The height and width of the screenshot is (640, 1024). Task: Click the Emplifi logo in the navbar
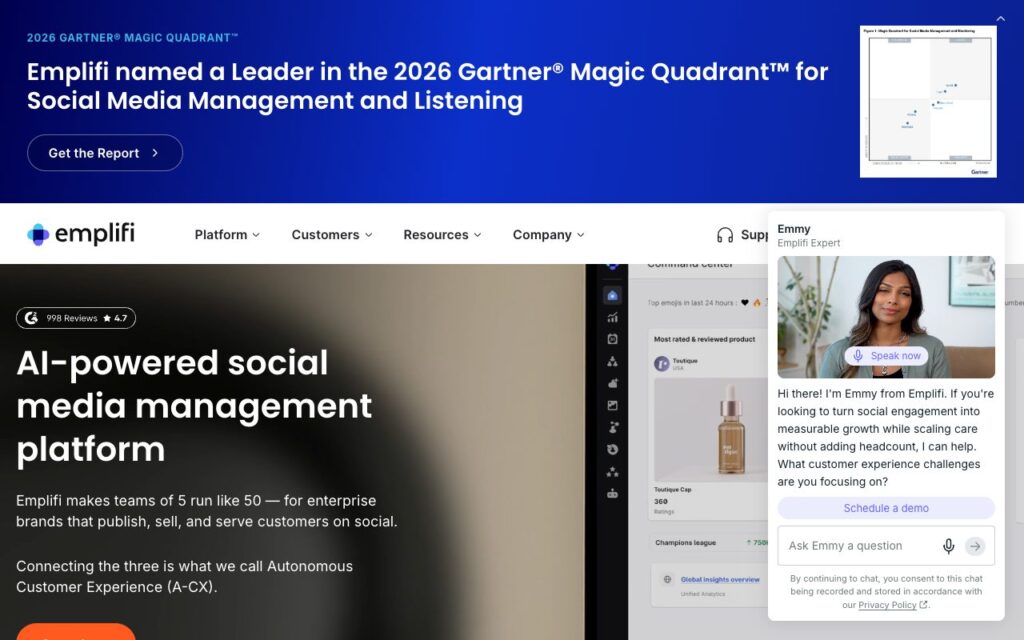click(81, 234)
